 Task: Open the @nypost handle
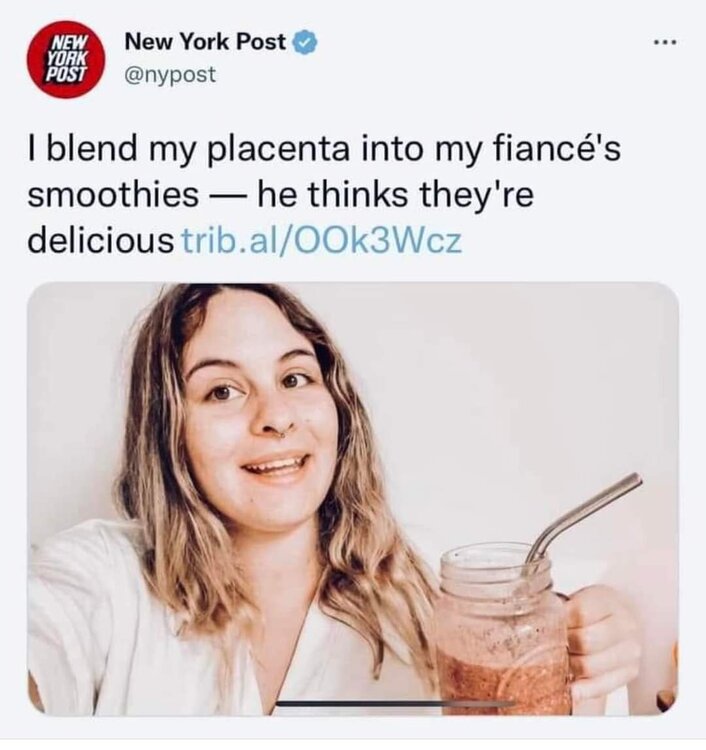pos(170,75)
